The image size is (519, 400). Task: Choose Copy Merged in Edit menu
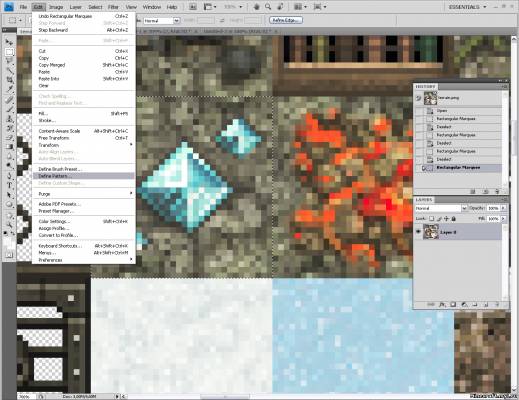coord(84,65)
